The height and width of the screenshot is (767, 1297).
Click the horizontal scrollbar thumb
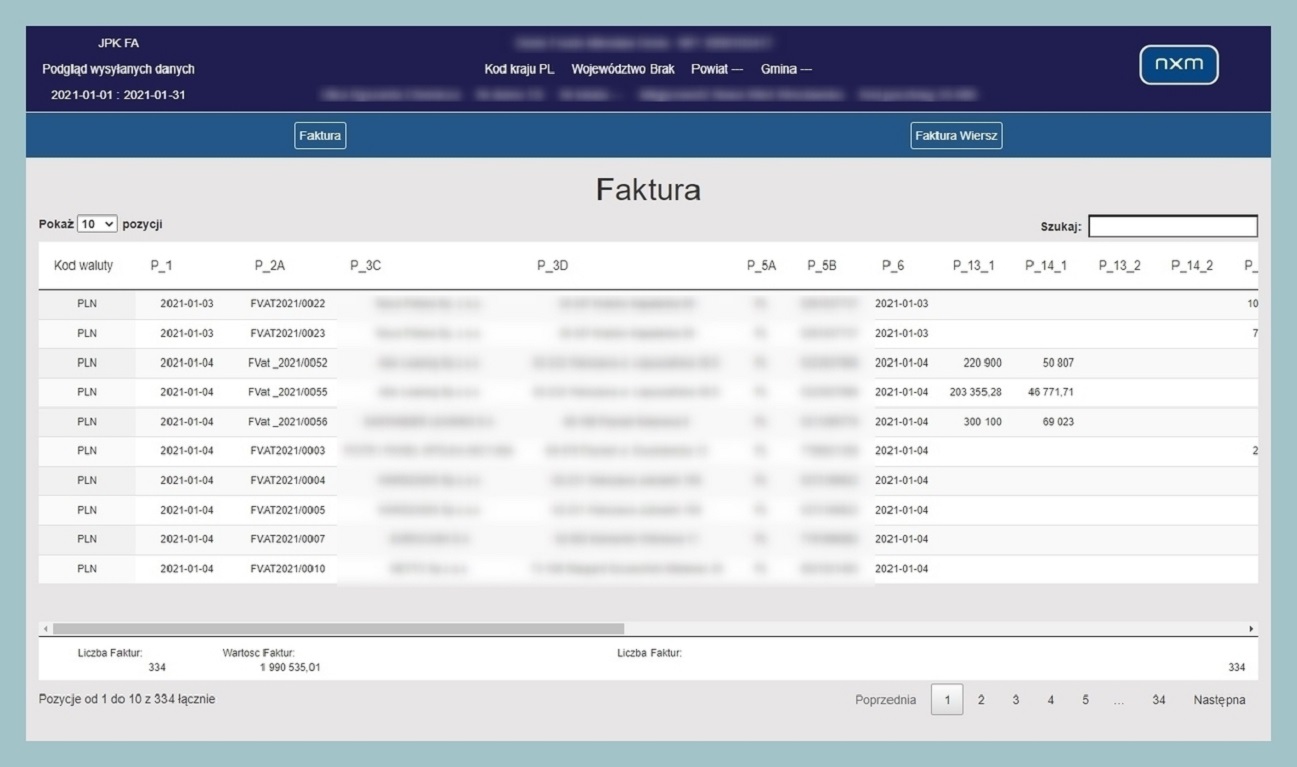tap(338, 629)
